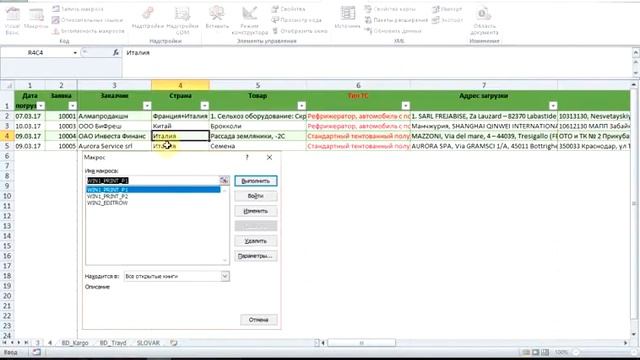Open filter dropdown for Адрес загрузки column
The image size is (640, 360).
[x=553, y=106]
